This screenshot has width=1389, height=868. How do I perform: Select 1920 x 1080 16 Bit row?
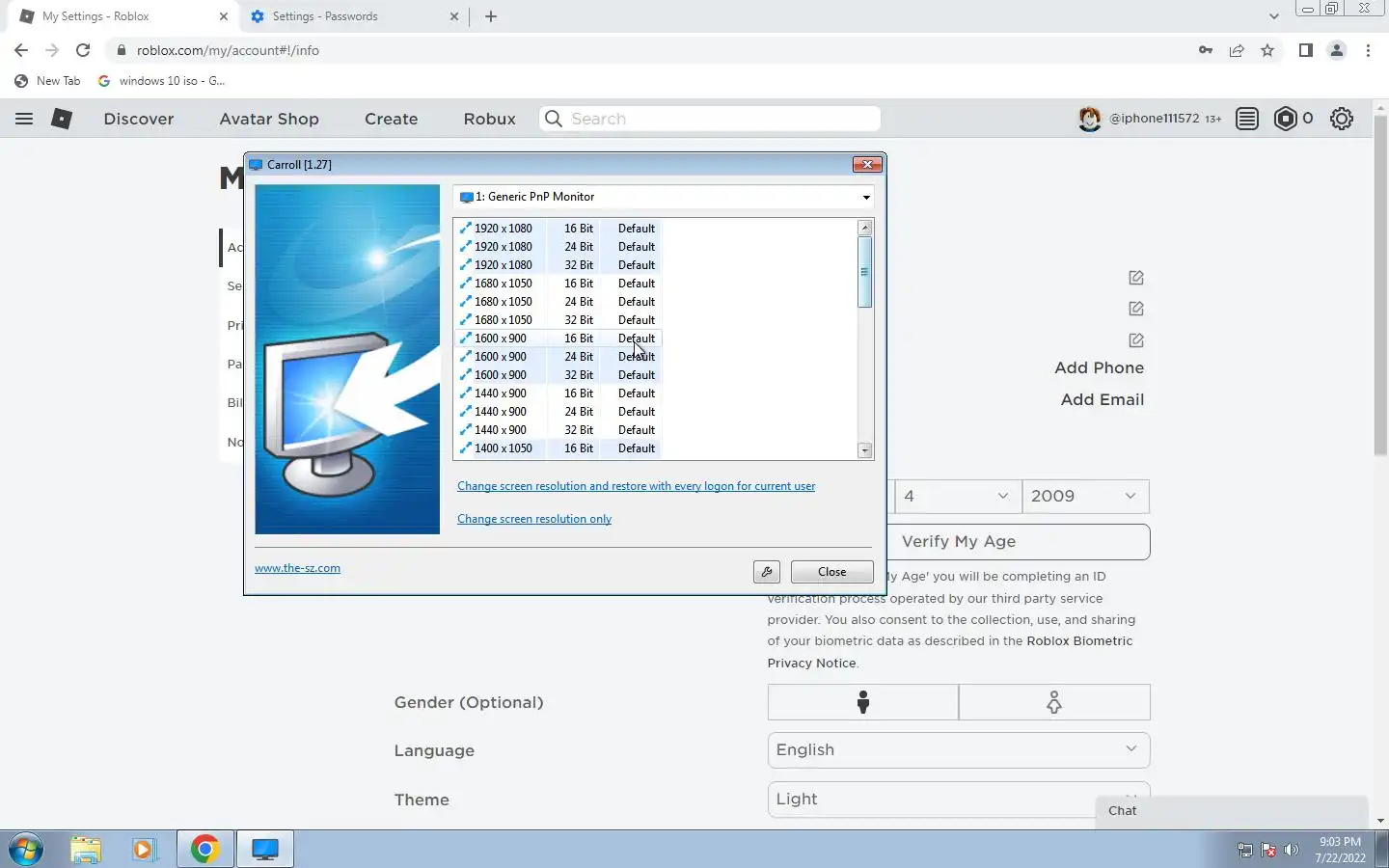[558, 229]
